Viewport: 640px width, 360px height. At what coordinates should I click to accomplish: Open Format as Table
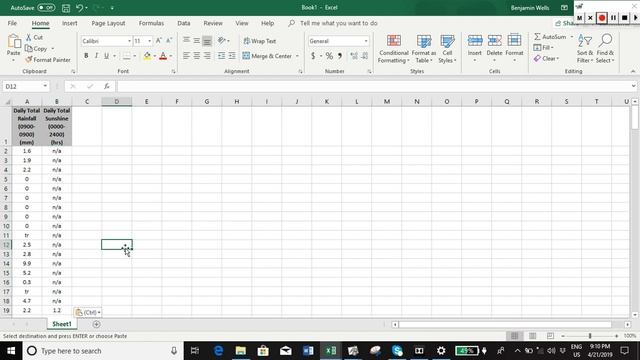click(424, 49)
